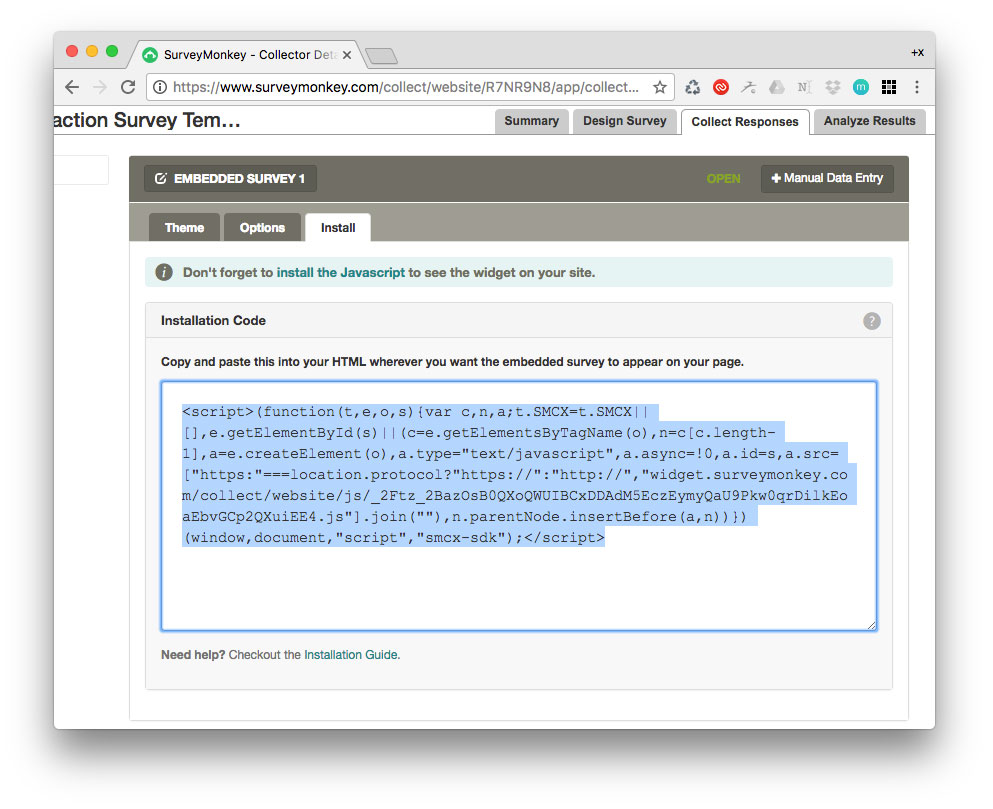Open the NI extension icon
The height and width of the screenshot is (809, 993).
pyautogui.click(x=804, y=87)
